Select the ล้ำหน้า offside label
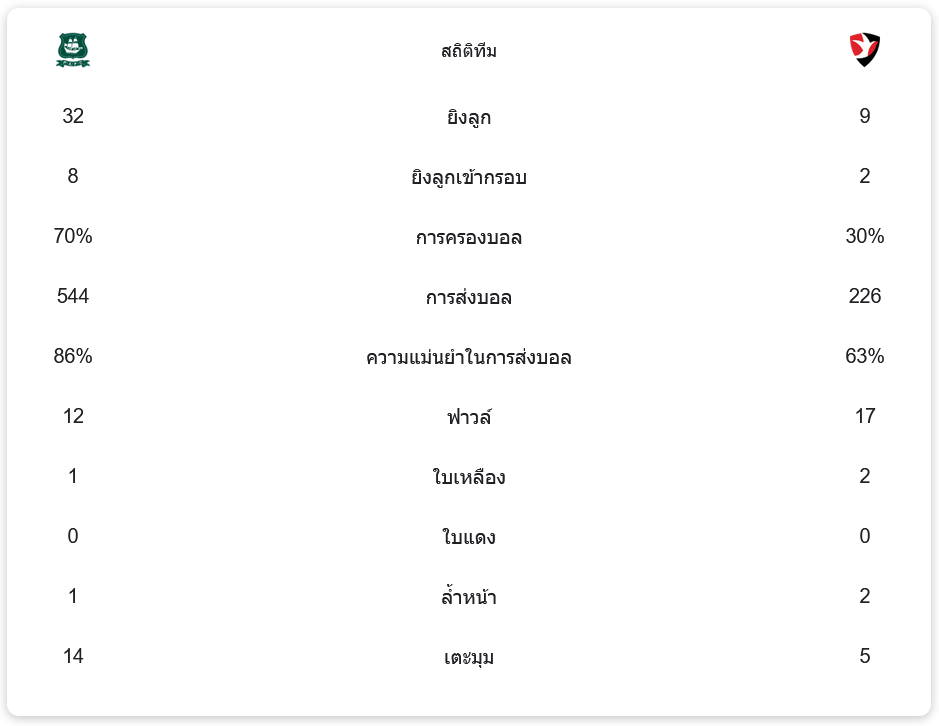939x726 pixels. tap(469, 598)
